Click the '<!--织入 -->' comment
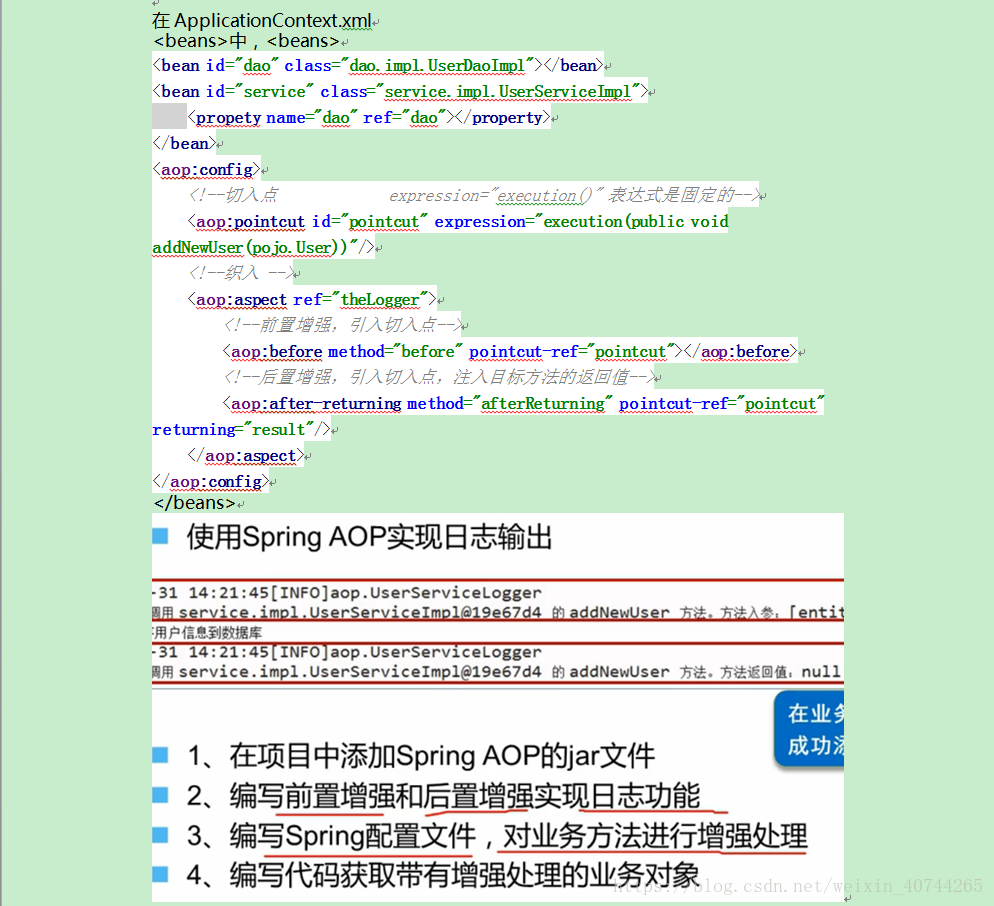This screenshot has width=994, height=906. tap(242, 273)
